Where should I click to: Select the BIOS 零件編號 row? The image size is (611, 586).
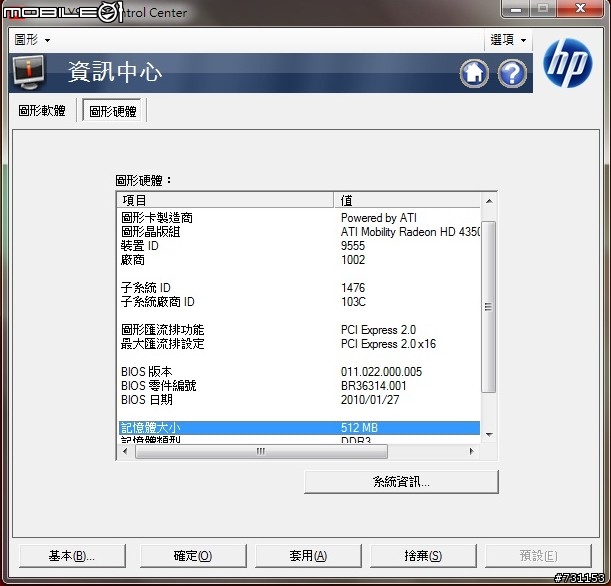coord(299,386)
